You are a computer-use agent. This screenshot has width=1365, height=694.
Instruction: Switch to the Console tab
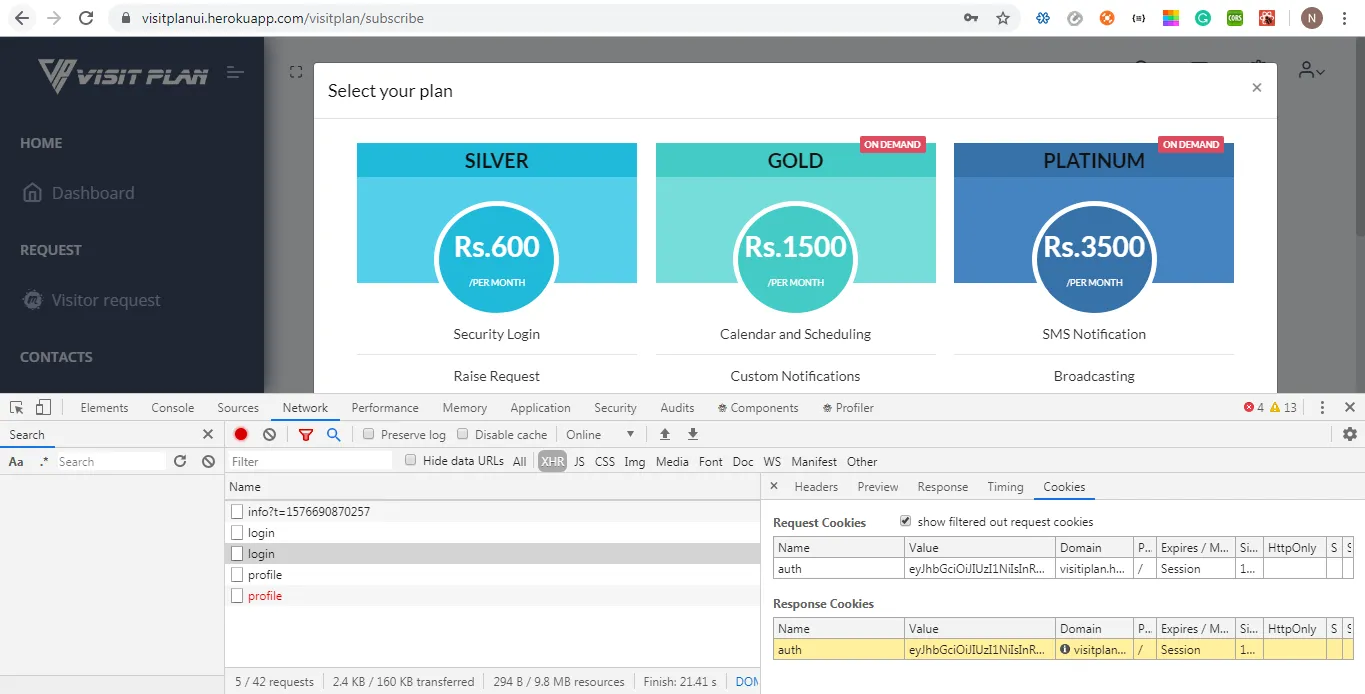(x=173, y=408)
